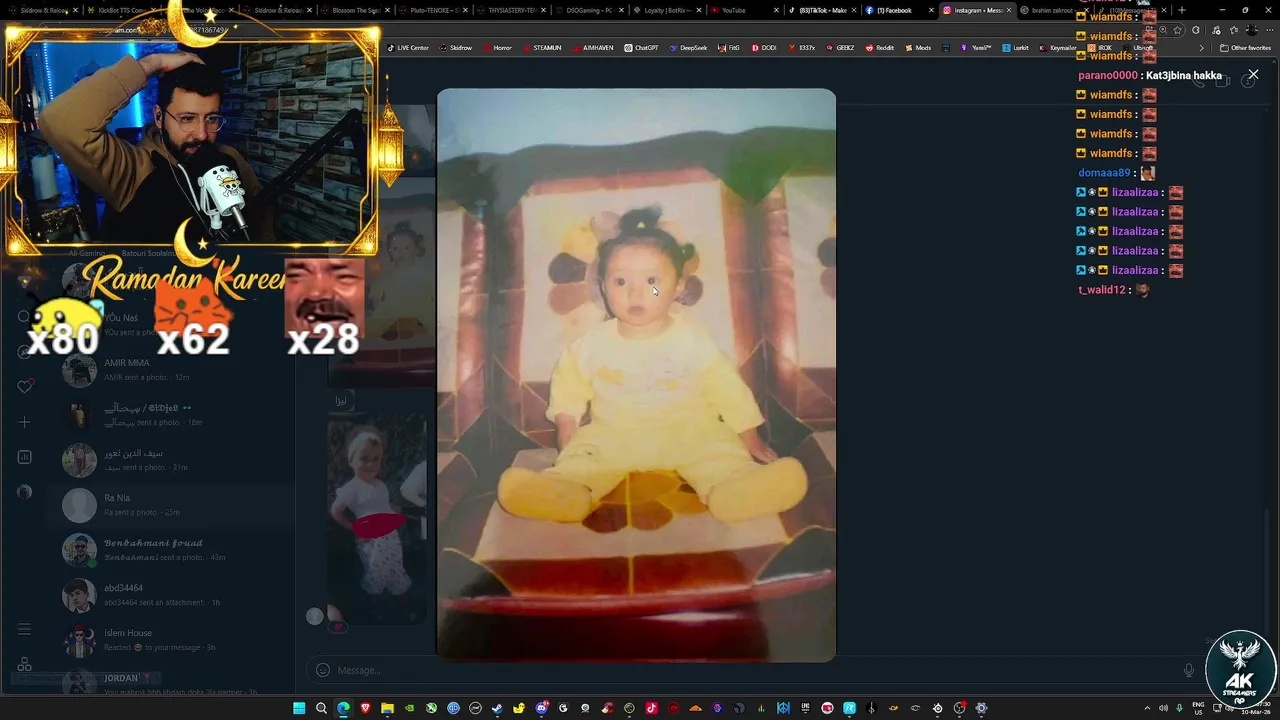Open the LIVE Center bookmark
Image resolution: width=1280 pixels, height=720 pixels.
[408, 48]
